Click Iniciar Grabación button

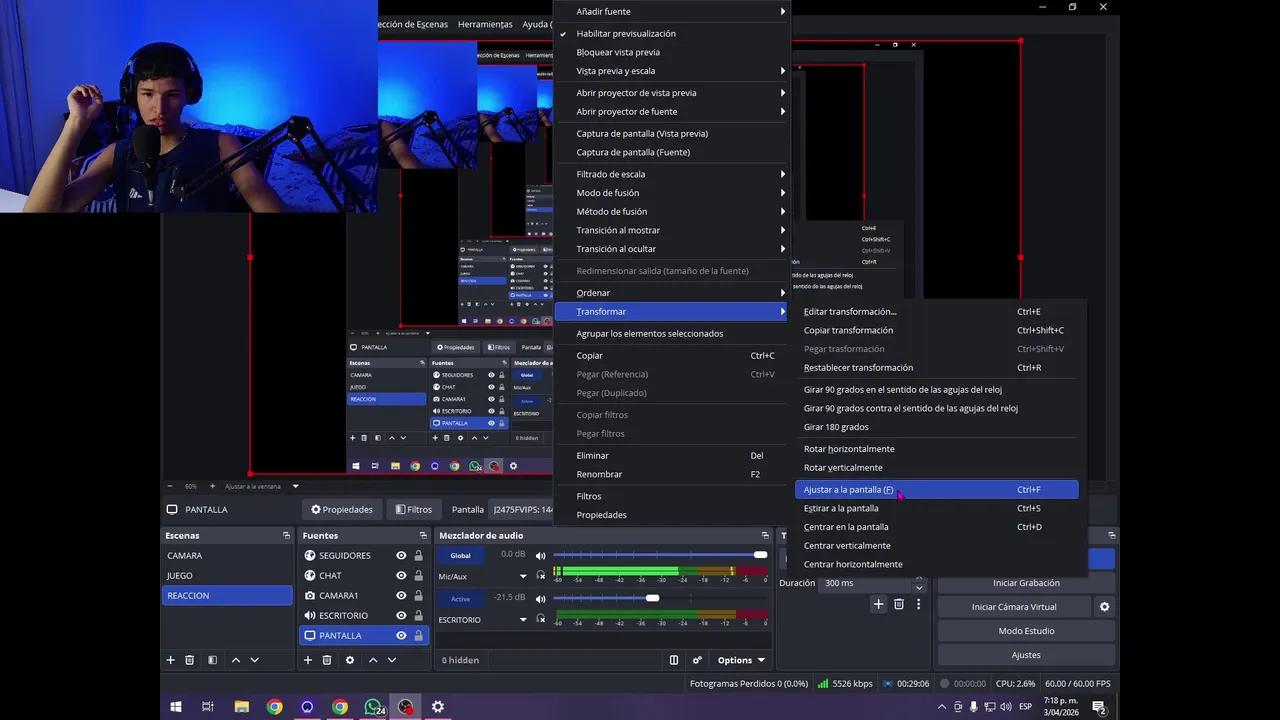point(1026,583)
